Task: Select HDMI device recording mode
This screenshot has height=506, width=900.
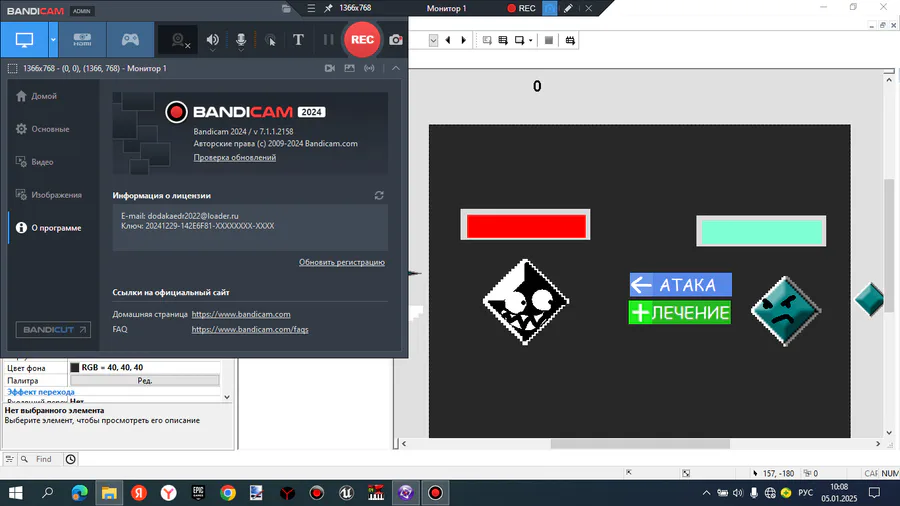Action: [x=82, y=40]
